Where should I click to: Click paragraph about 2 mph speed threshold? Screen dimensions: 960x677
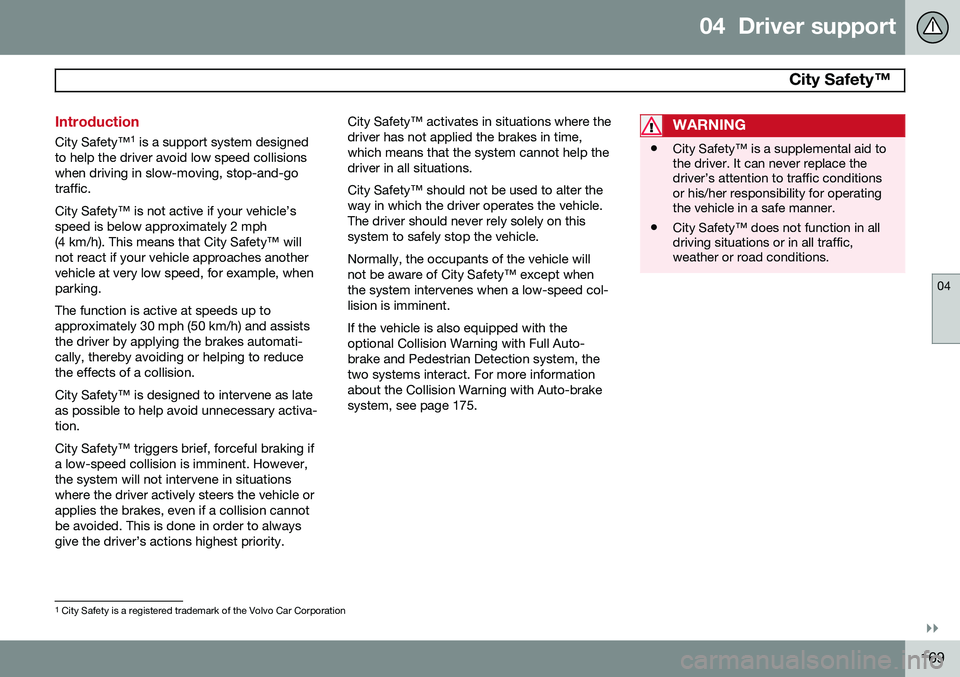(x=184, y=250)
